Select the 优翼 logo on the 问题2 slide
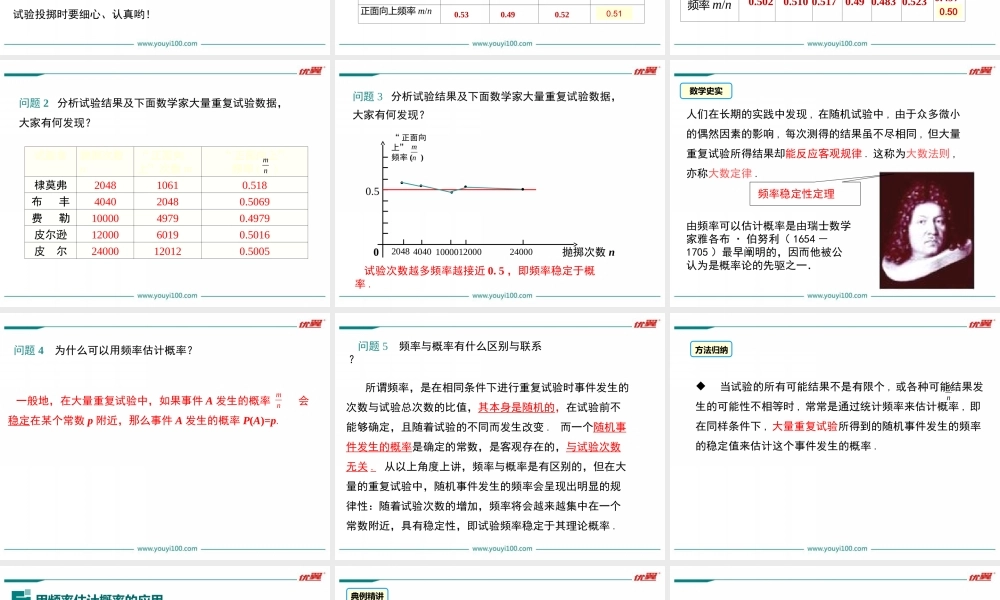The image size is (1000, 600). [311, 69]
